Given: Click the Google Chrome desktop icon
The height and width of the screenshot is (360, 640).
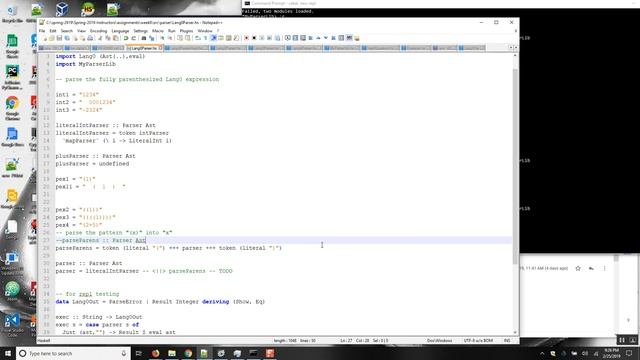Looking at the screenshot, I should pos(12,108).
